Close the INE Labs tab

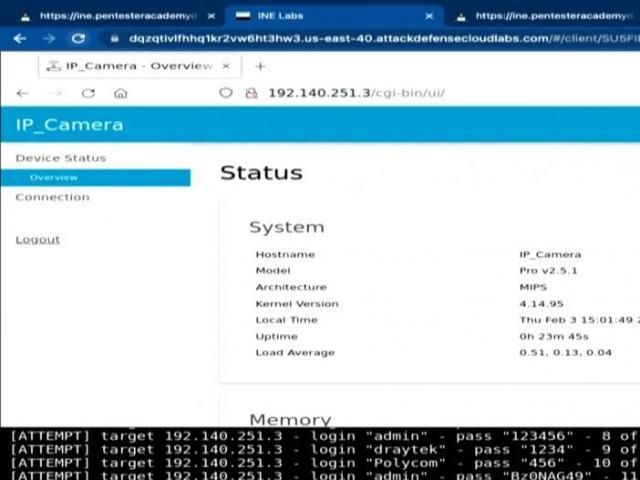click(x=429, y=16)
